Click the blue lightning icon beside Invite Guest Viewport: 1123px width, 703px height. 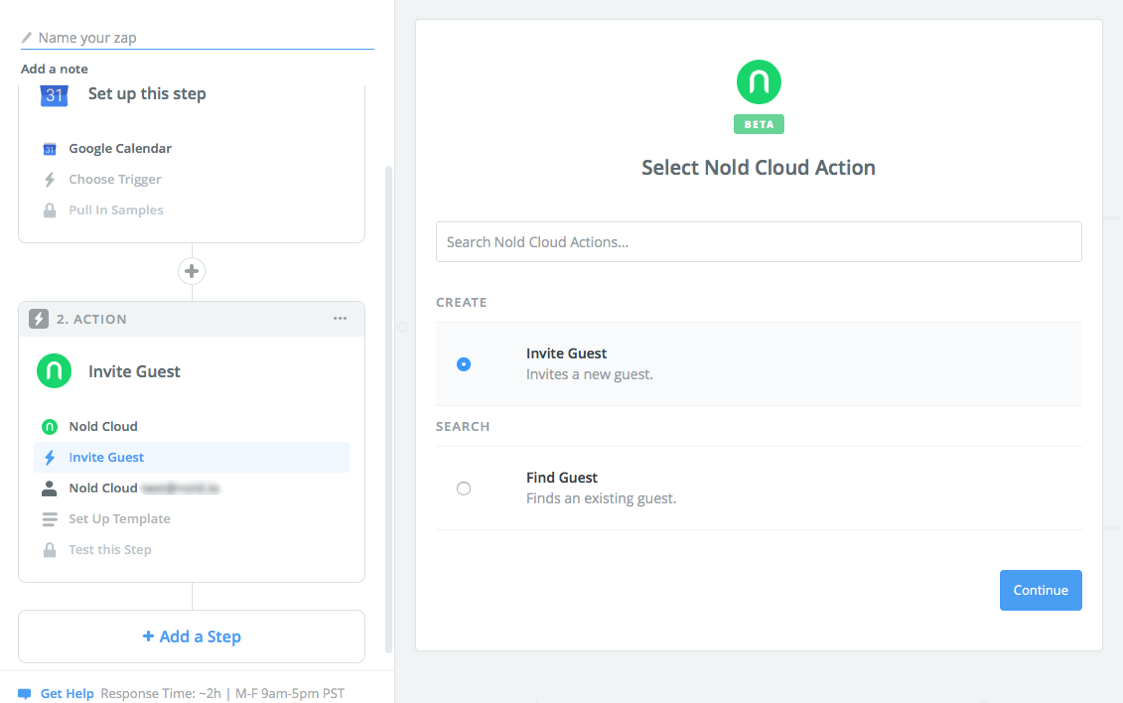coord(49,457)
